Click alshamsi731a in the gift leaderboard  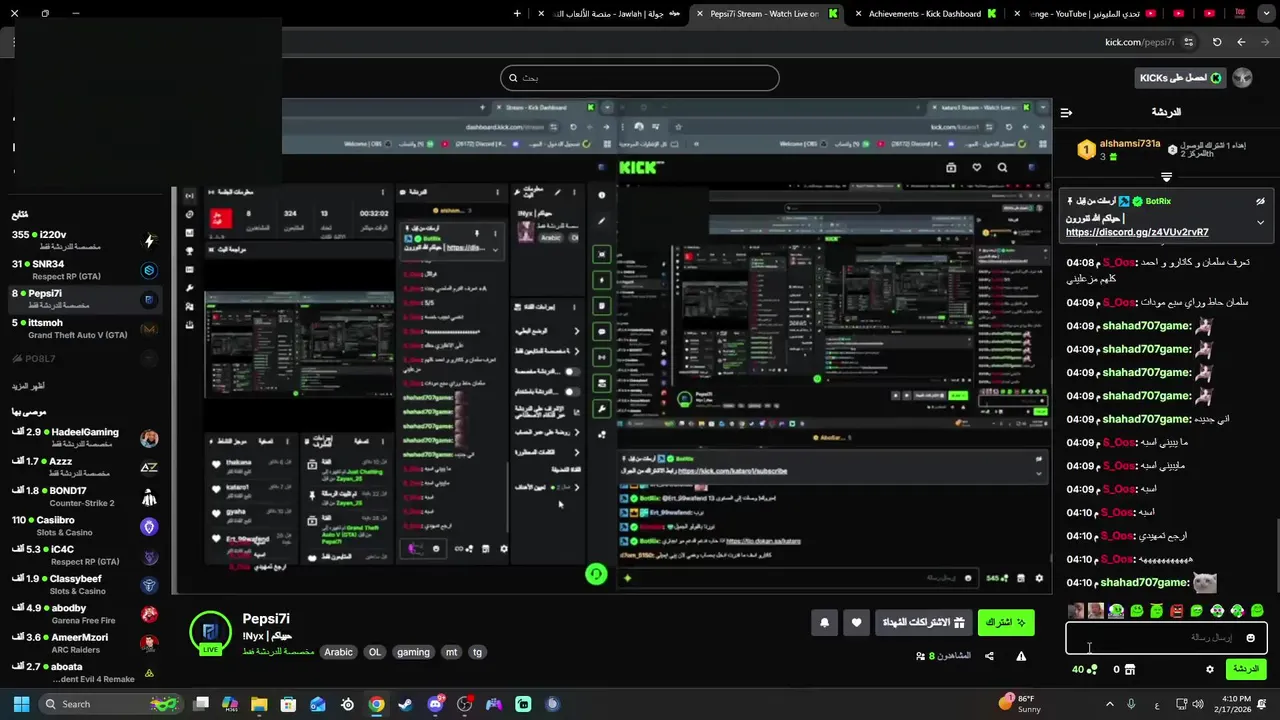[x=1130, y=144]
